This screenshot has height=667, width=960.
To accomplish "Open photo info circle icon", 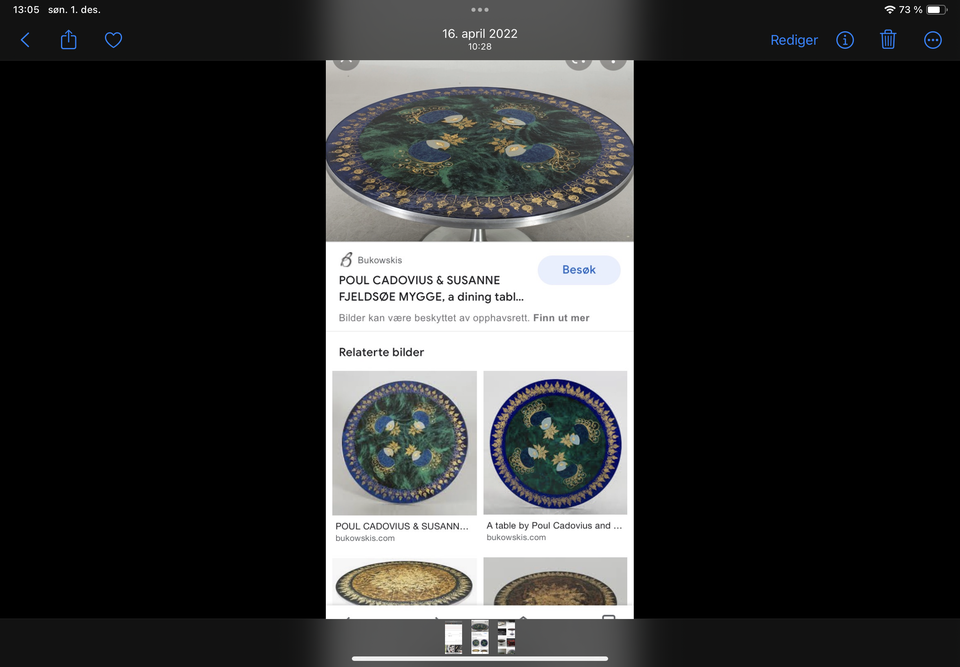I will pyautogui.click(x=845, y=40).
